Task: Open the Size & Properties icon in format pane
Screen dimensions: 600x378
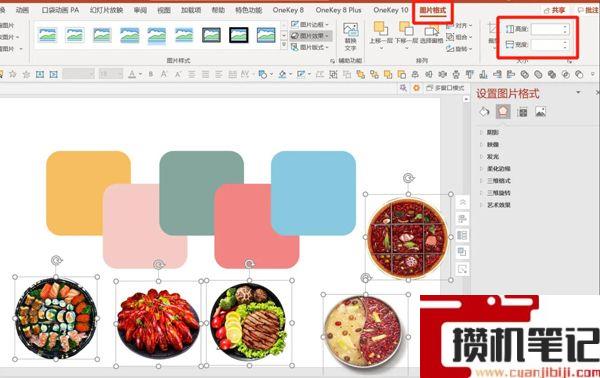Action: click(x=522, y=112)
